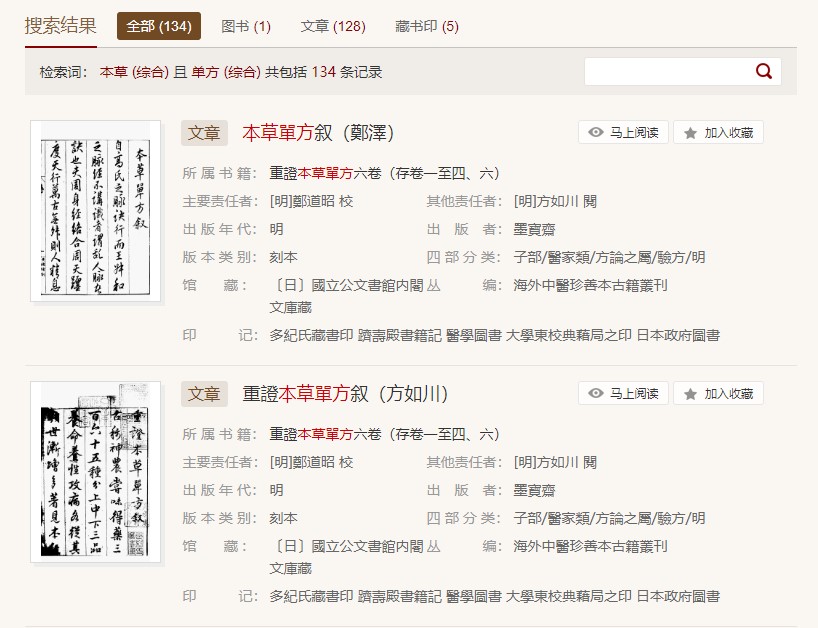Click eye icon for 本草單方叙 (鄭澤) entry

[596, 133]
